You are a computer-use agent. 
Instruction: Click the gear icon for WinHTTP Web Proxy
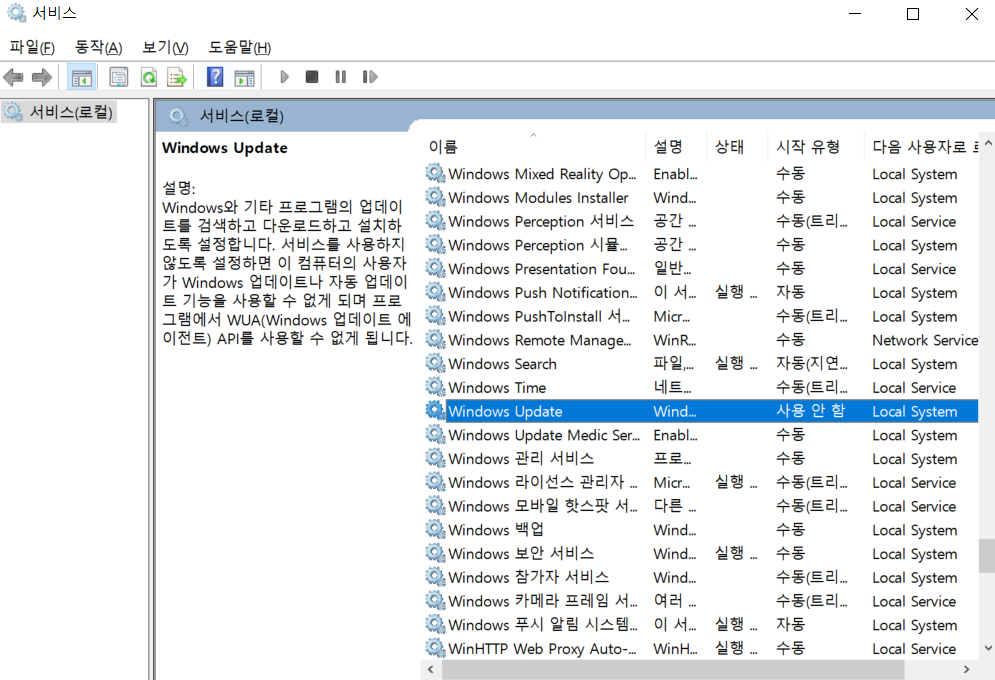click(435, 648)
